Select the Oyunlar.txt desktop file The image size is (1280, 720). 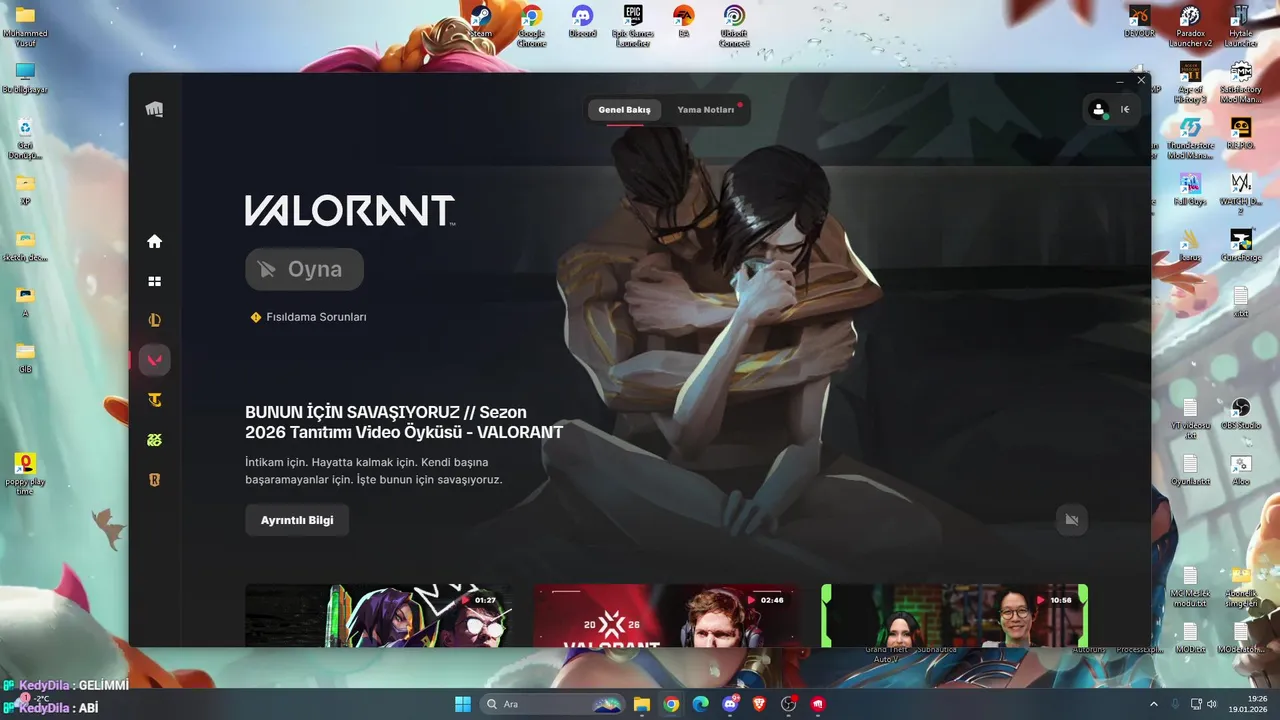coord(1190,471)
